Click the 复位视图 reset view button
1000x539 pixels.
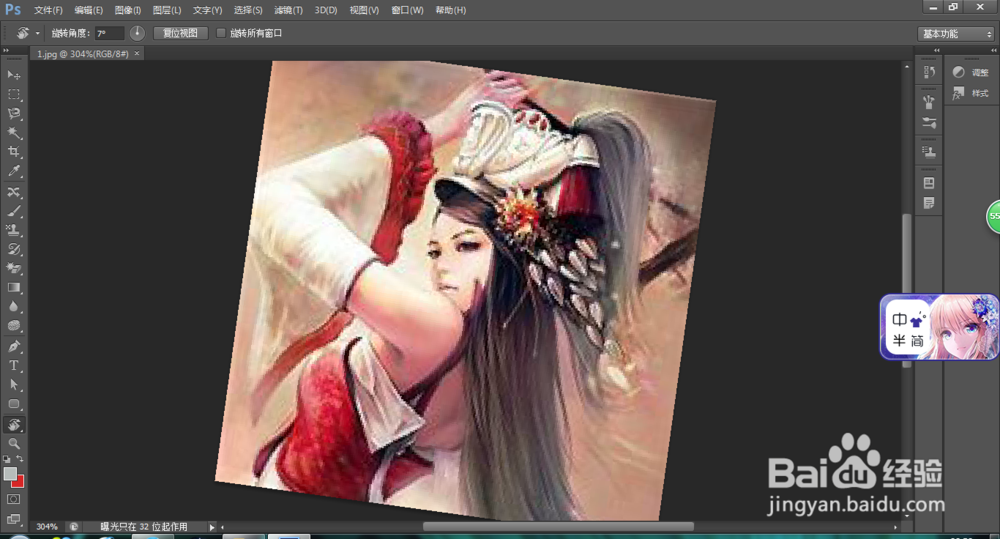(180, 33)
